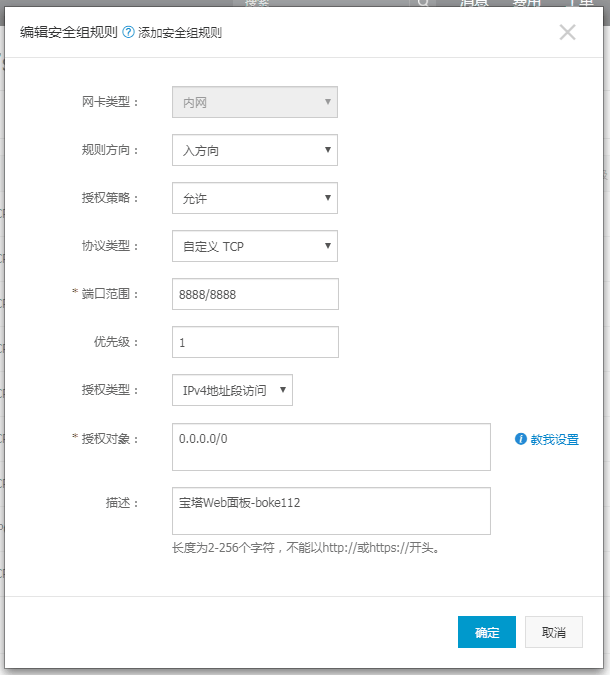
Task: Click the 描述 field label
Action: 122,503
